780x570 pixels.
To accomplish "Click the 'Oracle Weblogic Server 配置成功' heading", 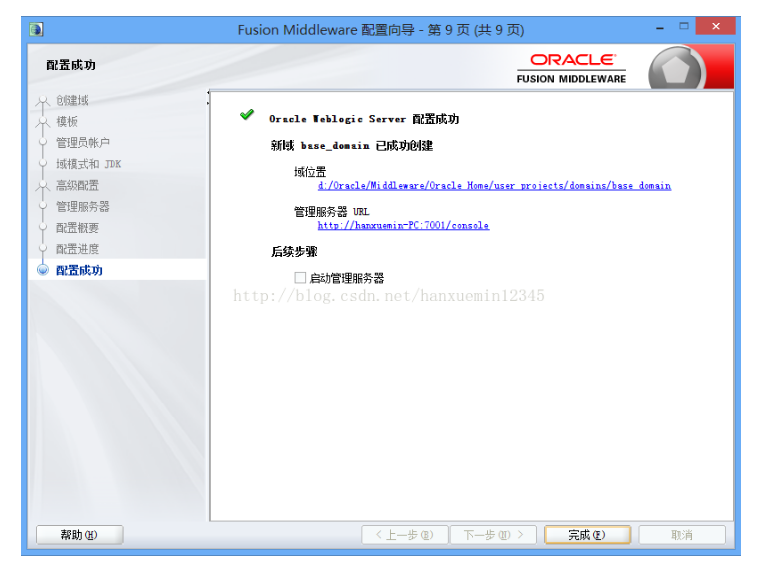I will pos(364,119).
